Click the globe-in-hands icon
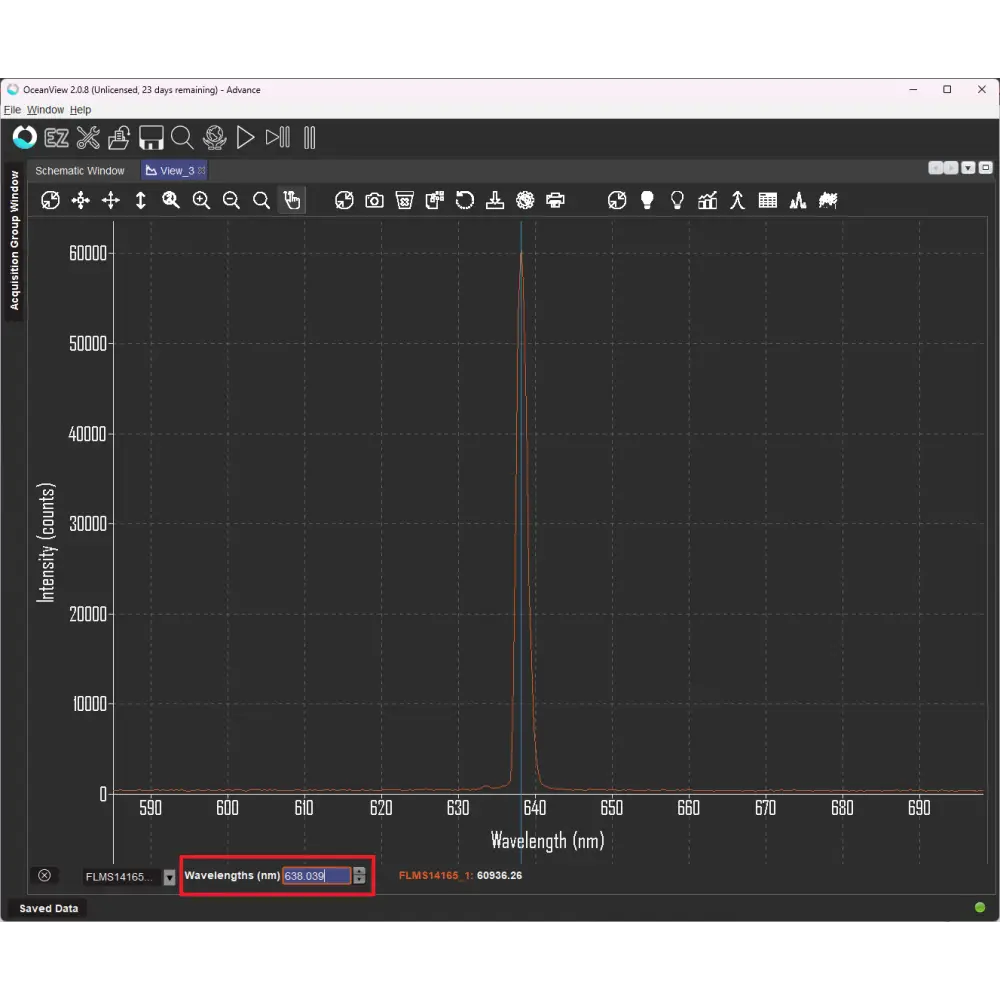The image size is (1000, 1000). tap(214, 138)
